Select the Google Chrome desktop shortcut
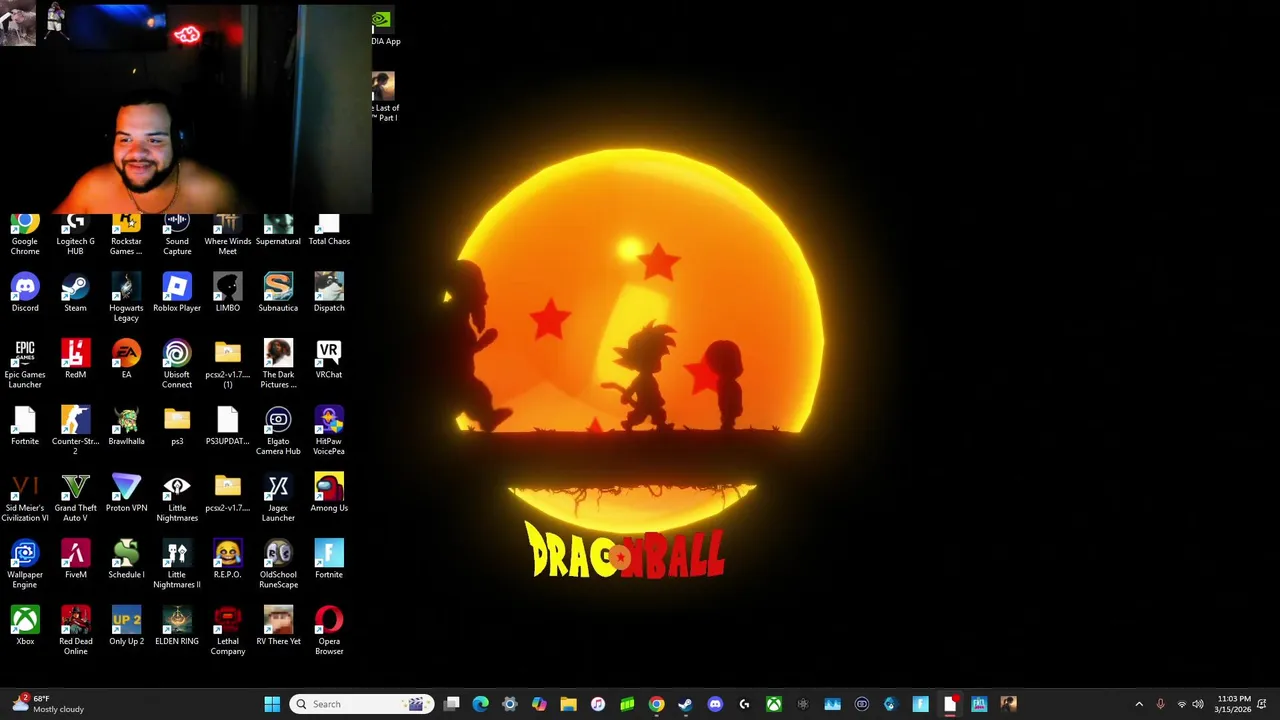Viewport: 1280px width, 720px height. point(25,235)
